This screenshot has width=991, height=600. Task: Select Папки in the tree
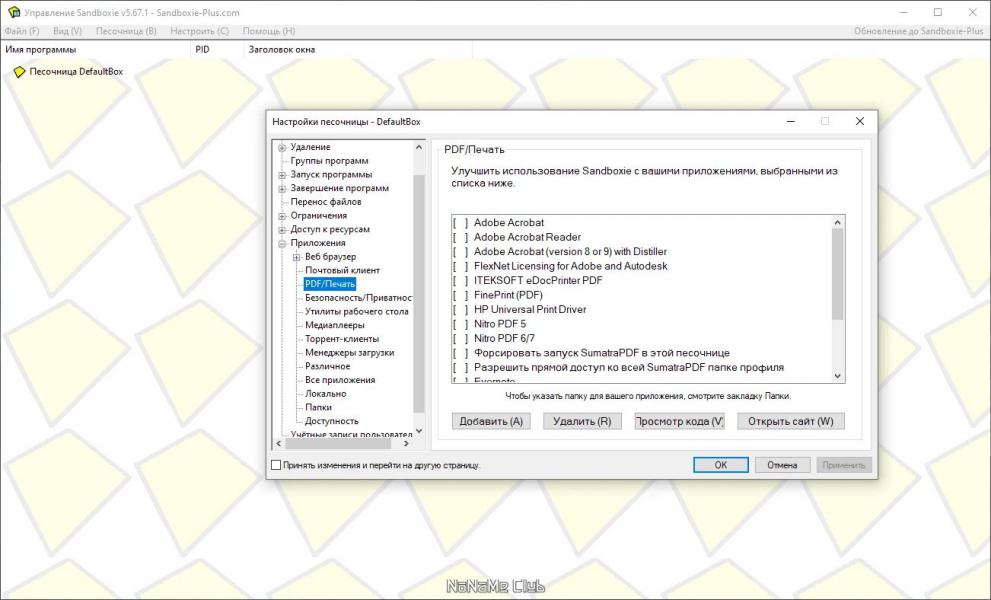pos(318,408)
